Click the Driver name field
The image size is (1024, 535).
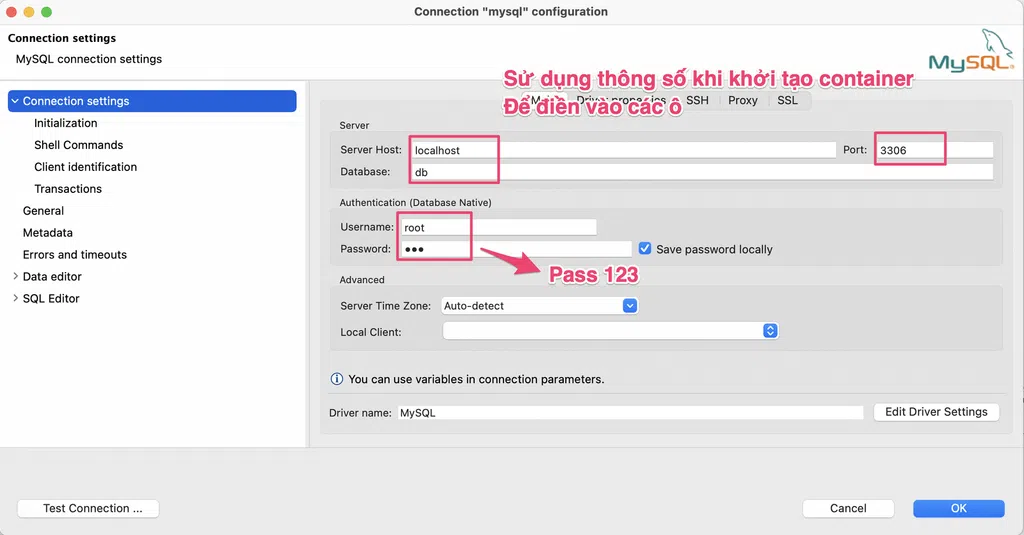(630, 413)
